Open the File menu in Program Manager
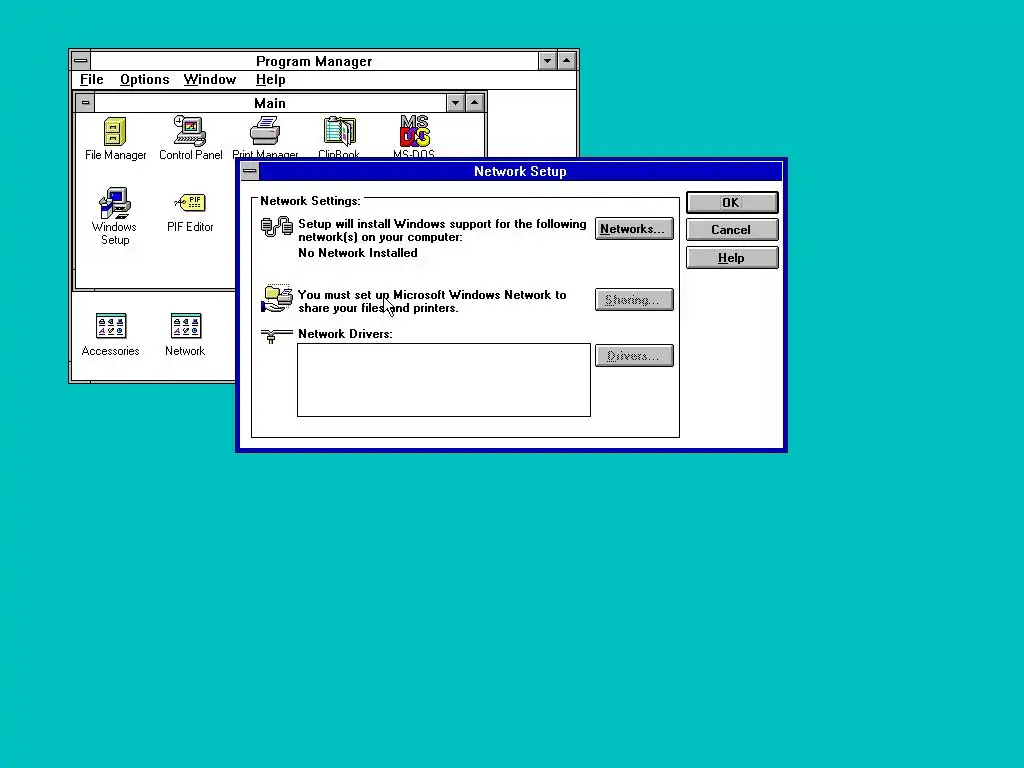This screenshot has width=1024, height=768. [91, 80]
